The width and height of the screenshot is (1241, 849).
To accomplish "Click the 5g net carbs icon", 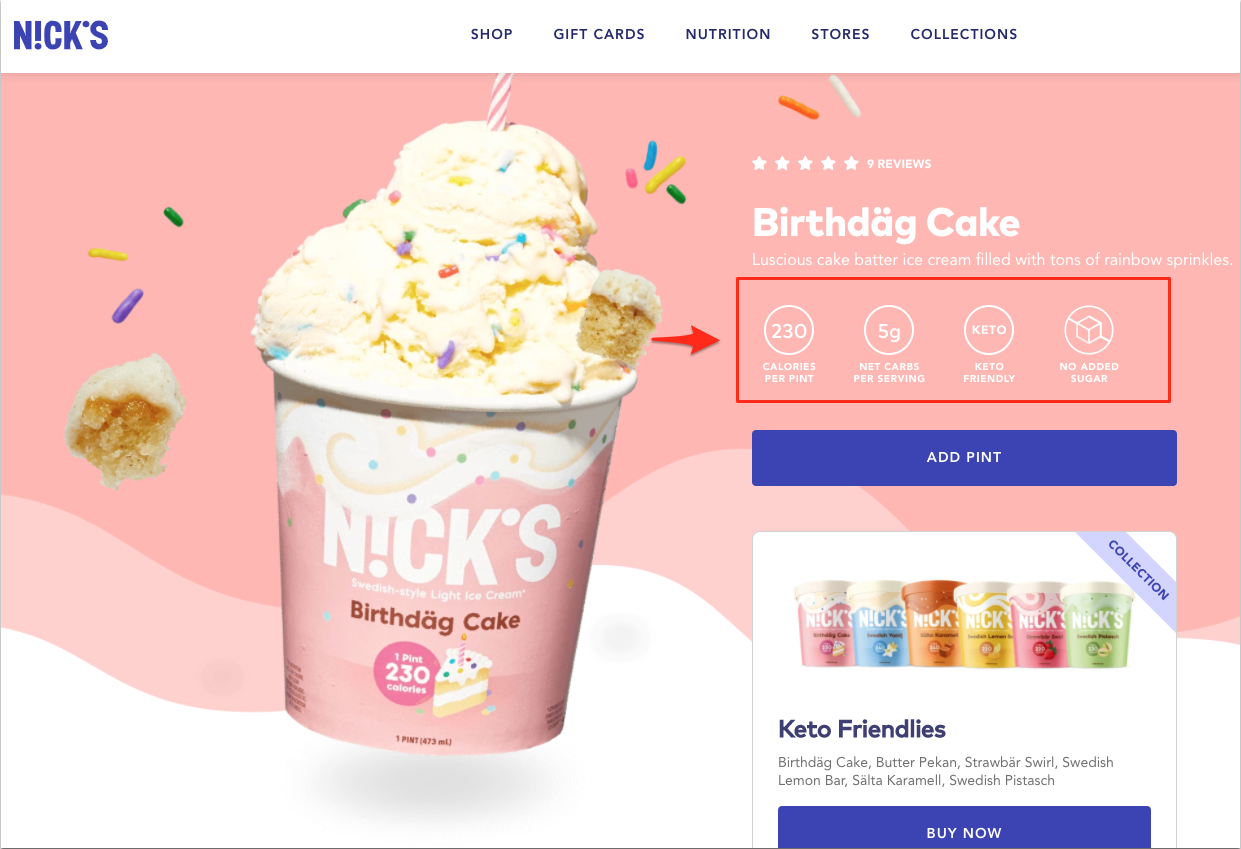I will pyautogui.click(x=889, y=331).
